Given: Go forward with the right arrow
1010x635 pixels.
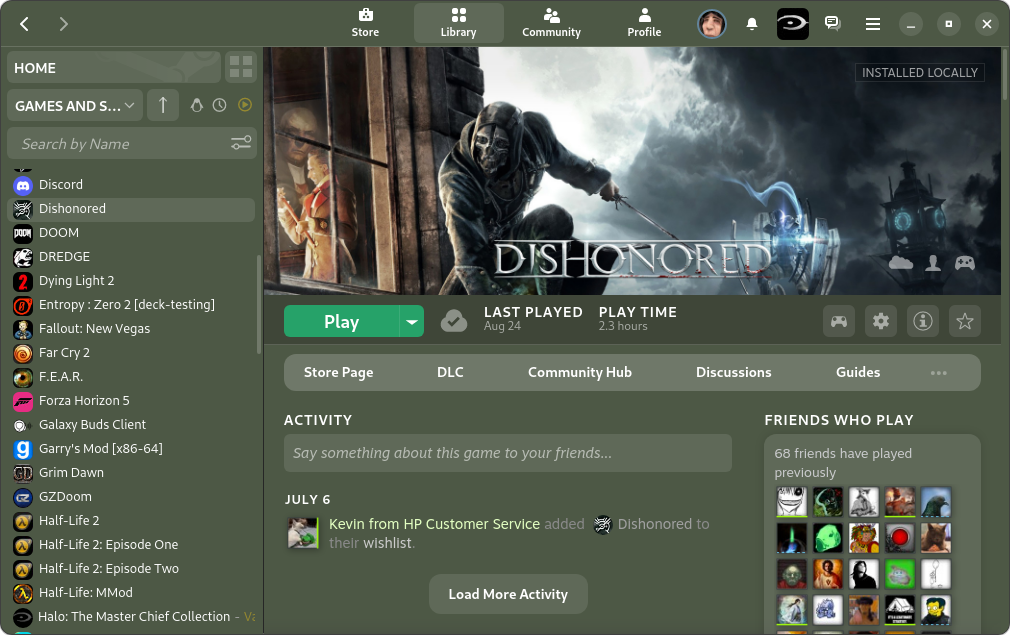Looking at the screenshot, I should point(63,24).
